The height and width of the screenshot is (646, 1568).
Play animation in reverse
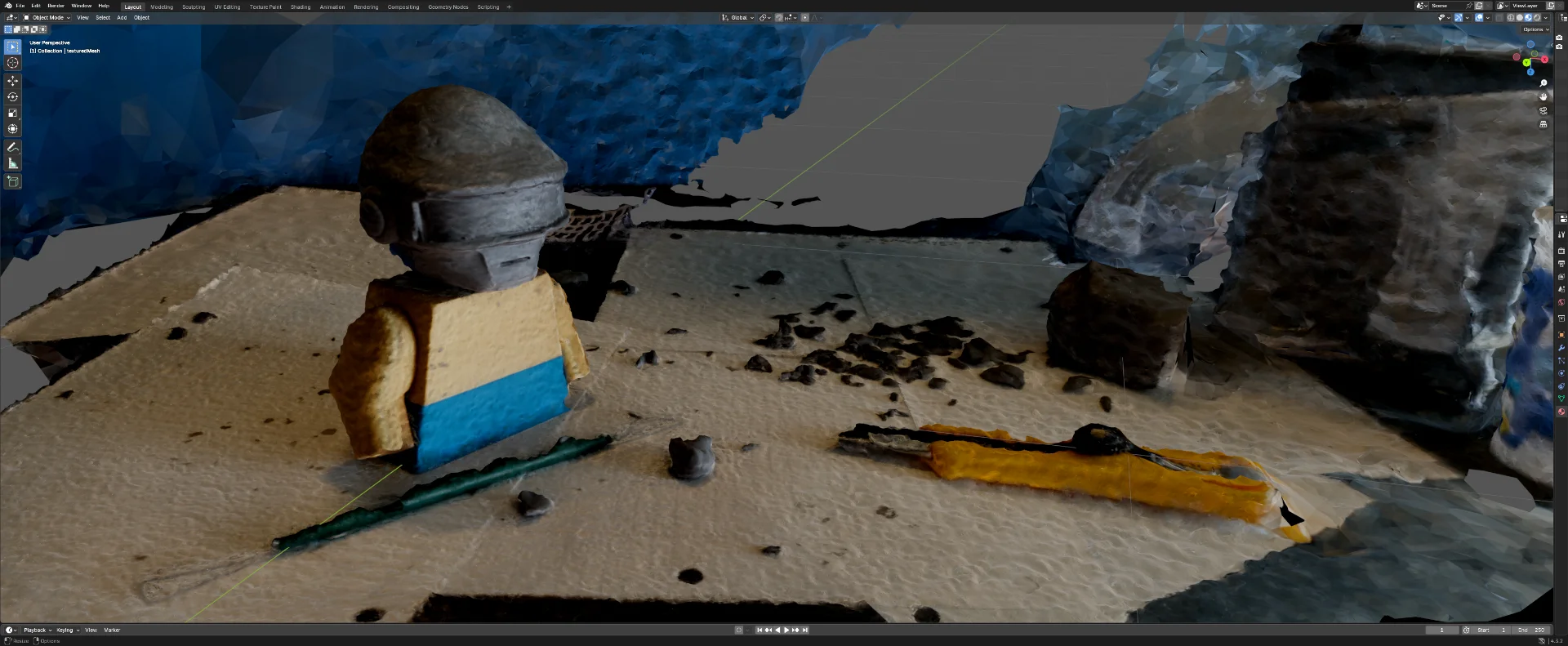(777, 630)
